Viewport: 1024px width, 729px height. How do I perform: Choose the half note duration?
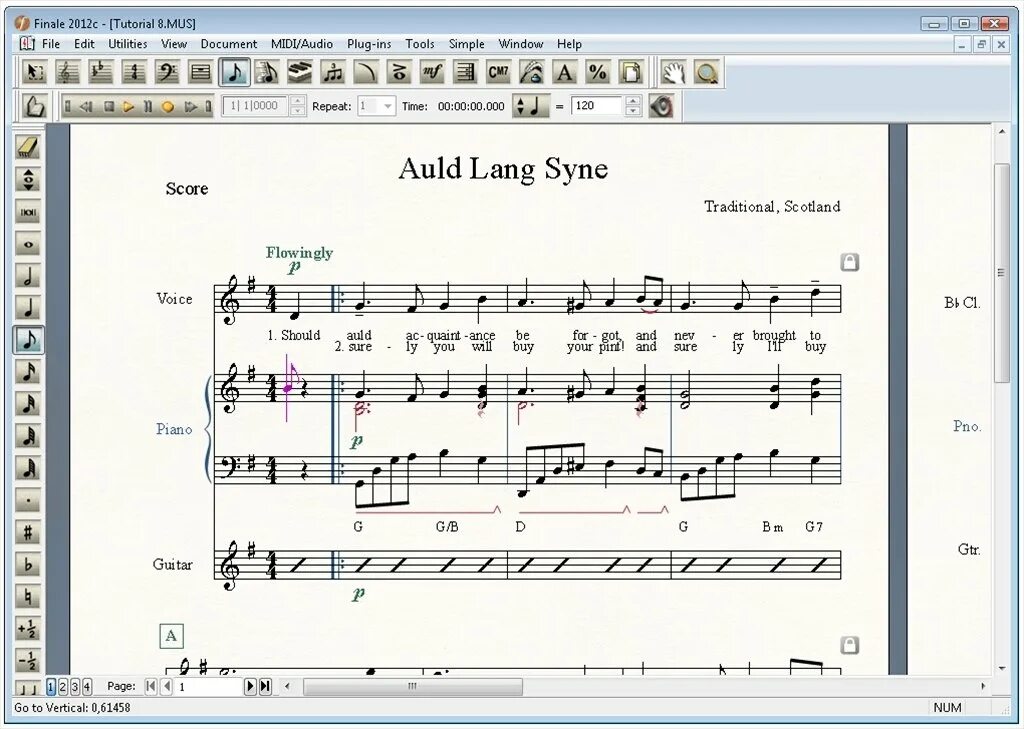point(27,276)
